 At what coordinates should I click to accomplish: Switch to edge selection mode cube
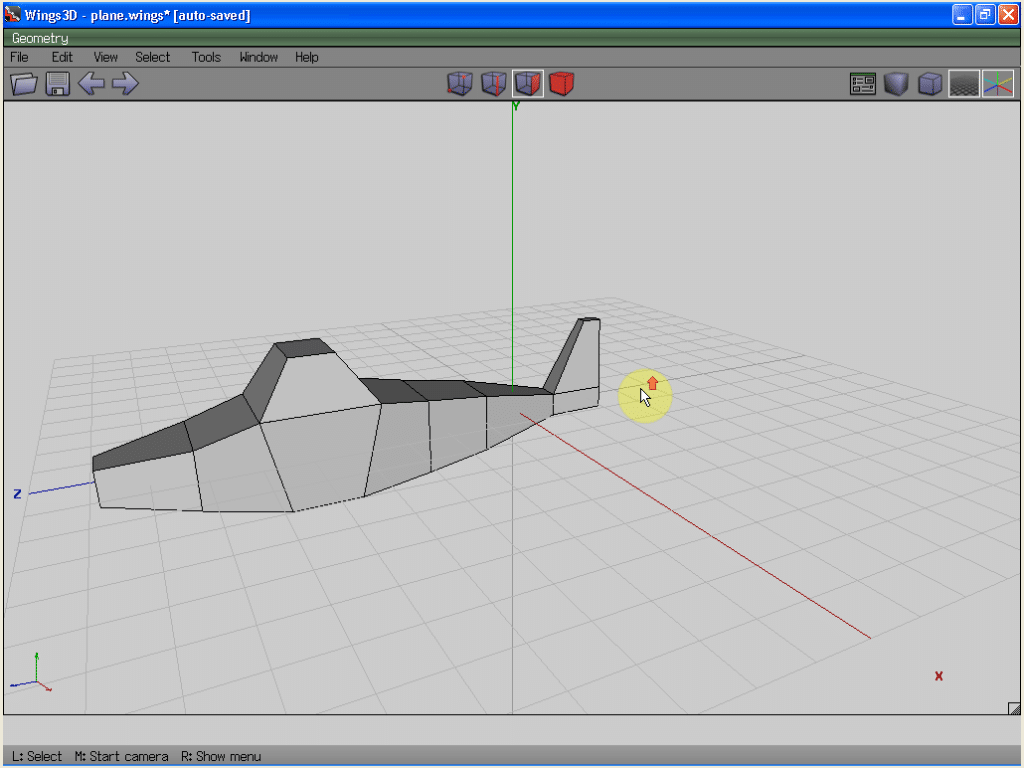[493, 84]
